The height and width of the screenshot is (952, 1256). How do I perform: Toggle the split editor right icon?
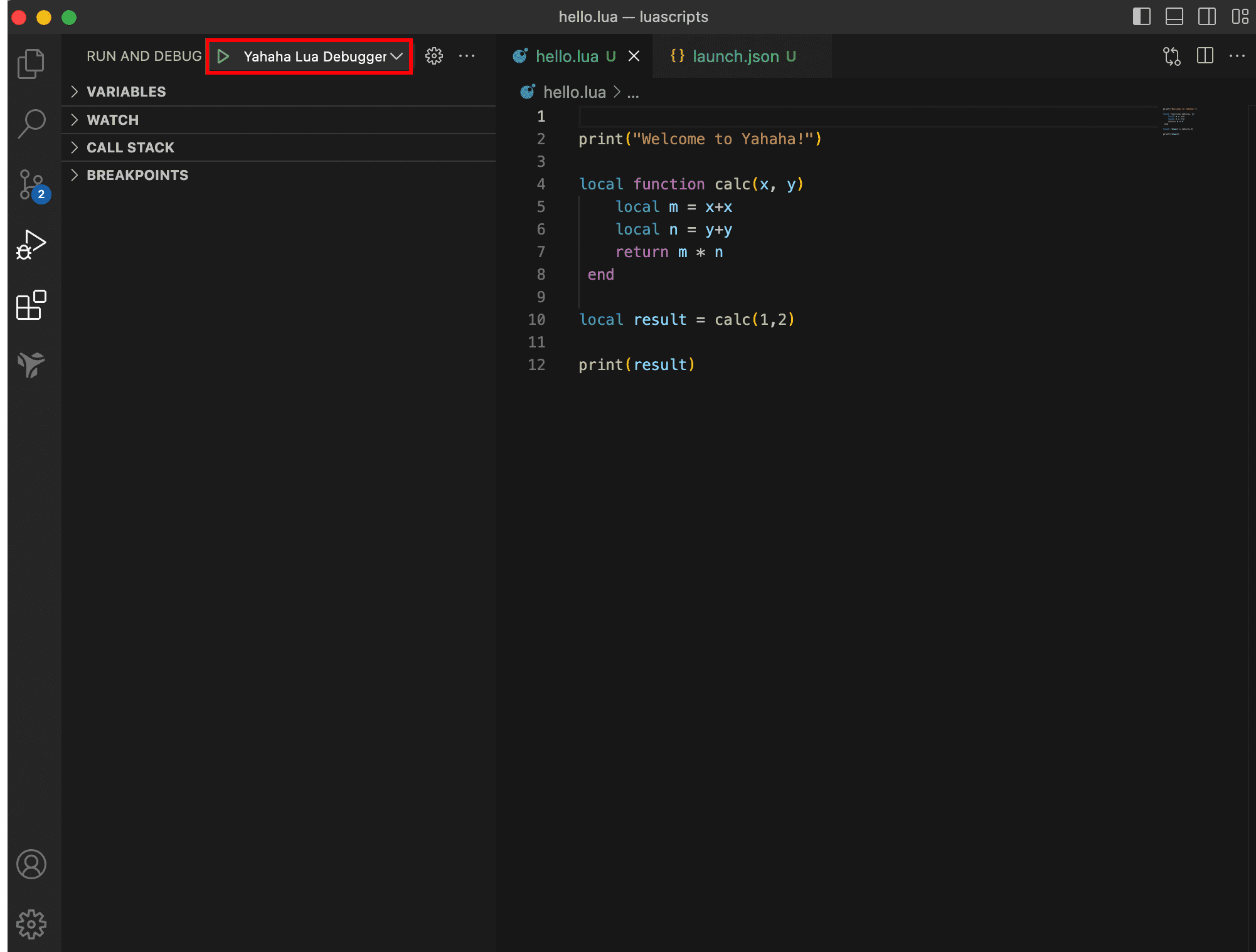pos(1205,56)
